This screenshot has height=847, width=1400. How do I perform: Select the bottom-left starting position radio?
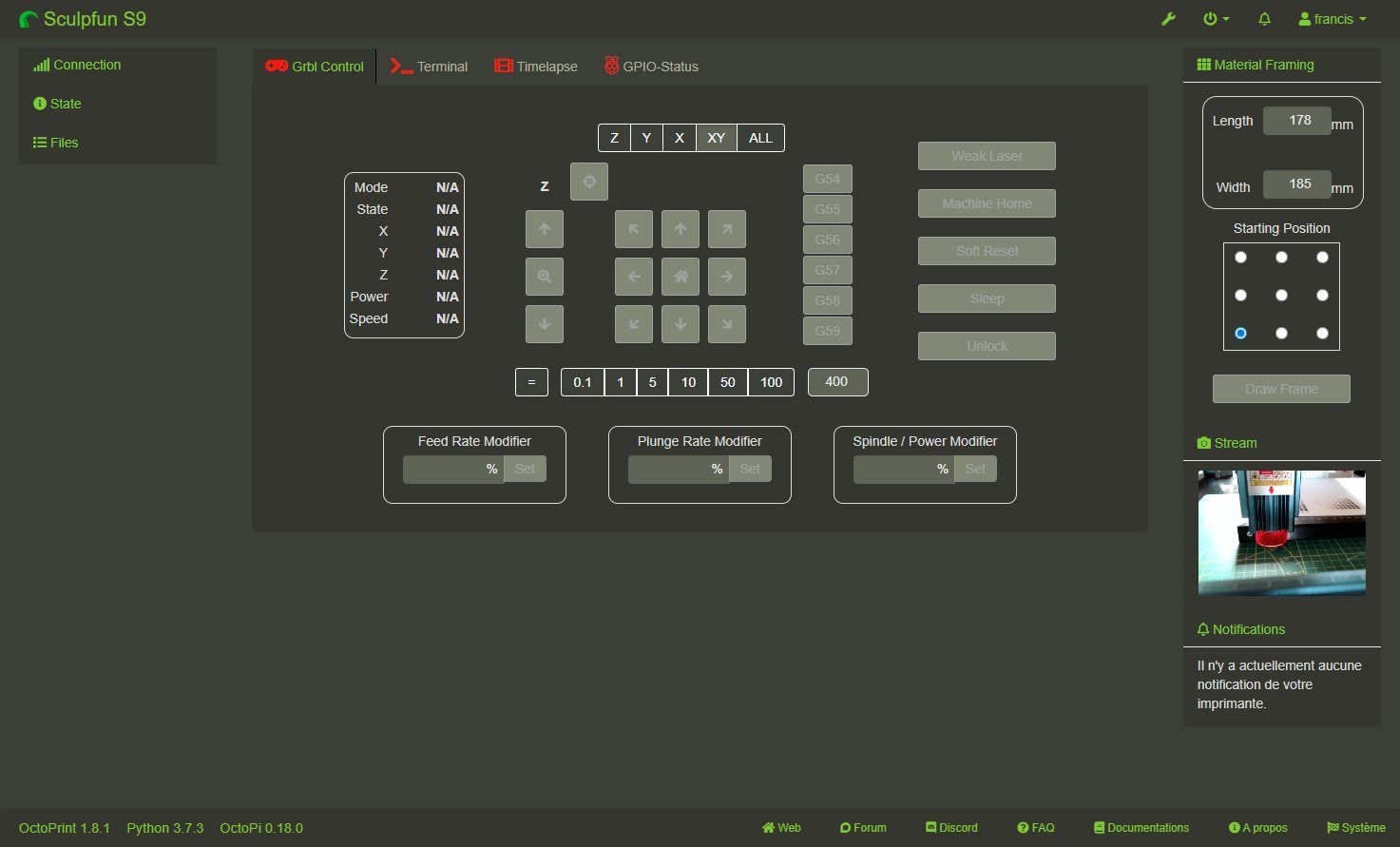pos(1240,333)
